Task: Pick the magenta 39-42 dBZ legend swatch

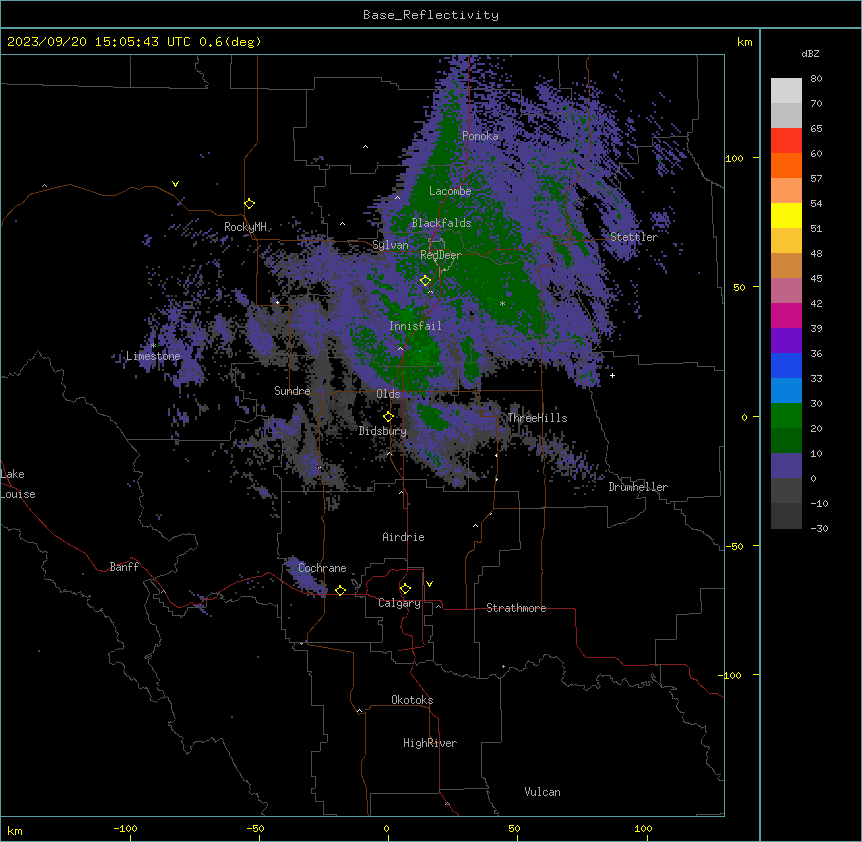Action: click(786, 315)
